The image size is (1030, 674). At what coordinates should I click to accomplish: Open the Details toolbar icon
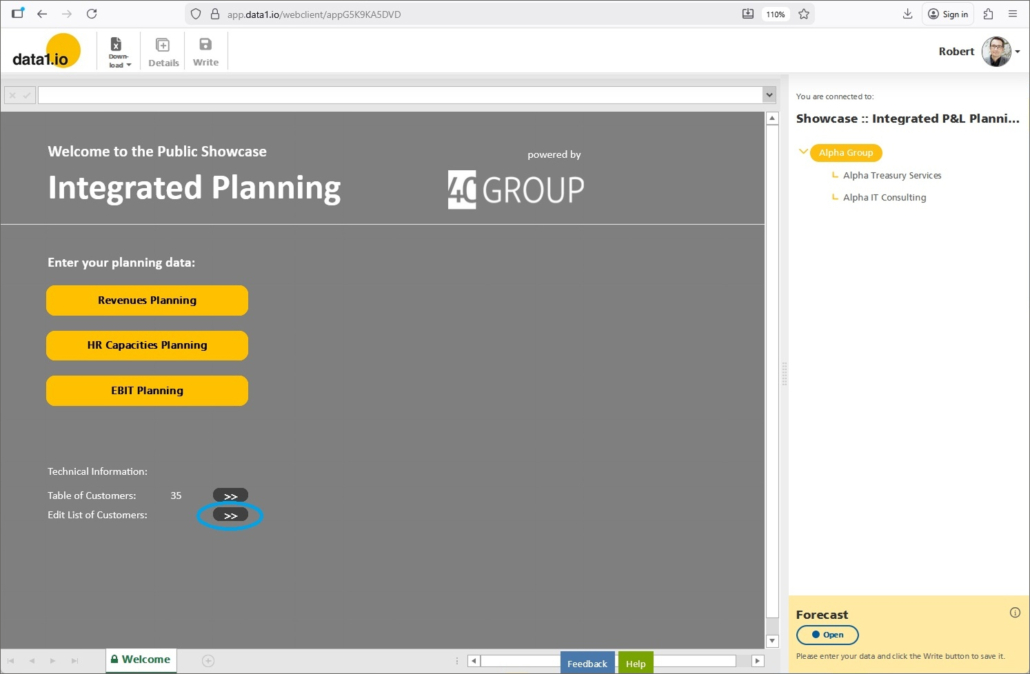163,51
